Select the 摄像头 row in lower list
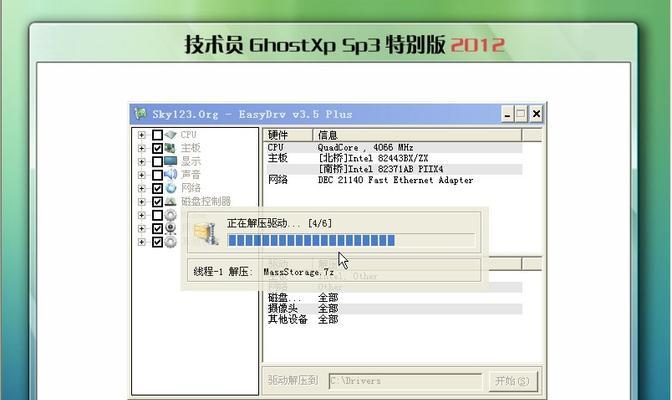Image resolution: width=672 pixels, height=400 pixels. (393, 309)
